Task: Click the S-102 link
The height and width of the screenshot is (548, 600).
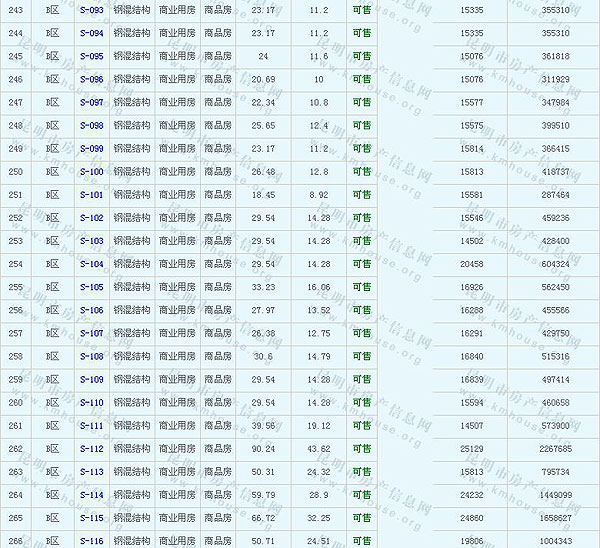Action: point(91,218)
